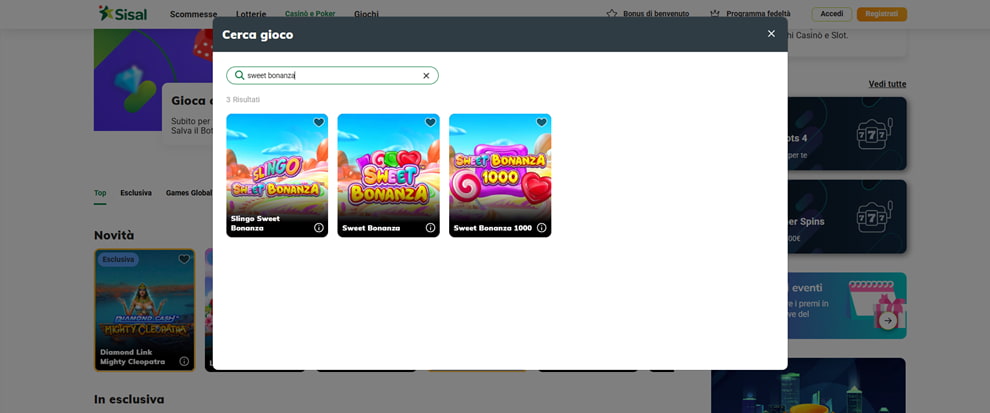990x413 pixels.
Task: Open info for Diamond Link Mighty Cleopatra
Action: tap(184, 361)
